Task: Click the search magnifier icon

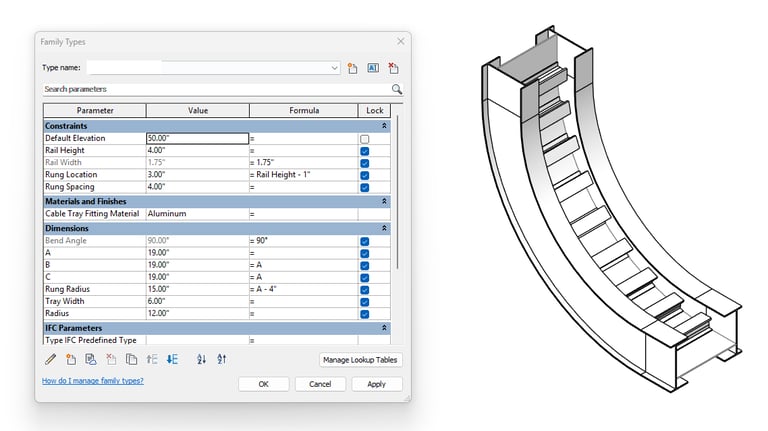Action: click(397, 89)
